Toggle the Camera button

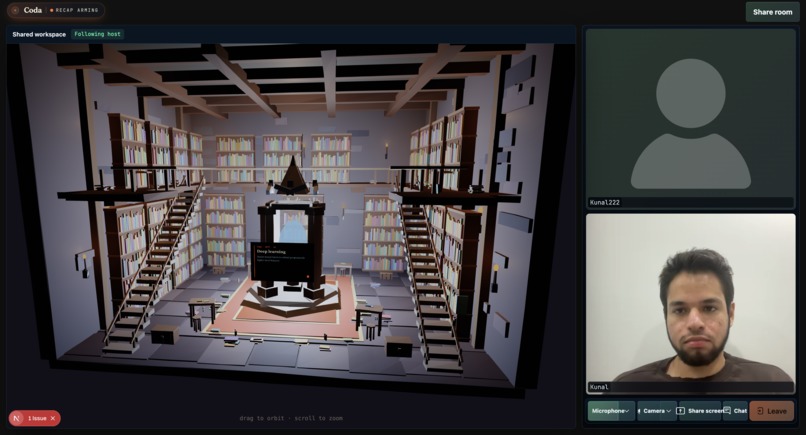pos(651,411)
